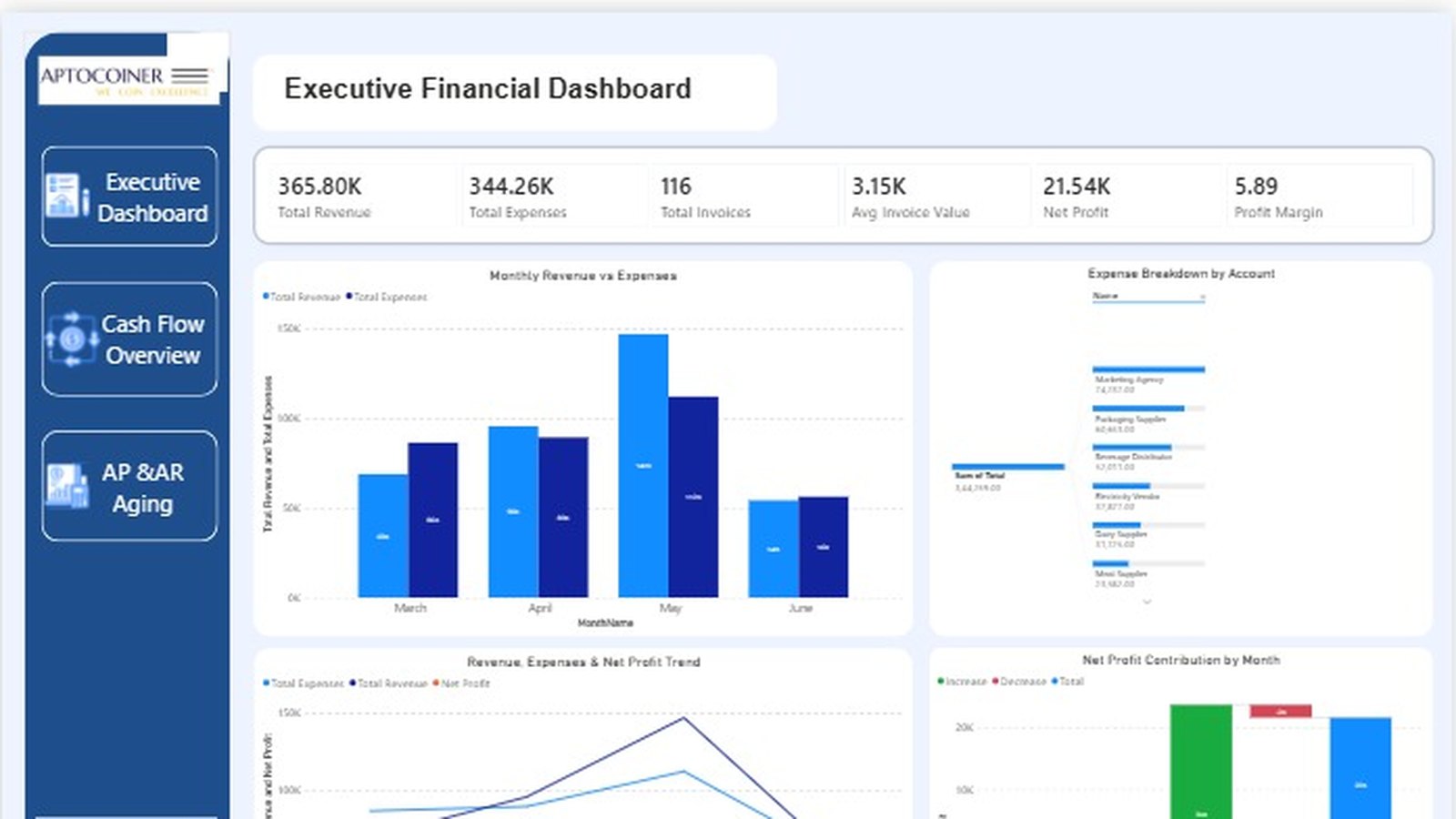Viewport: 1456px width, 819px height.
Task: Click Total Revenue legend in Monthly chart
Action: coord(302,297)
